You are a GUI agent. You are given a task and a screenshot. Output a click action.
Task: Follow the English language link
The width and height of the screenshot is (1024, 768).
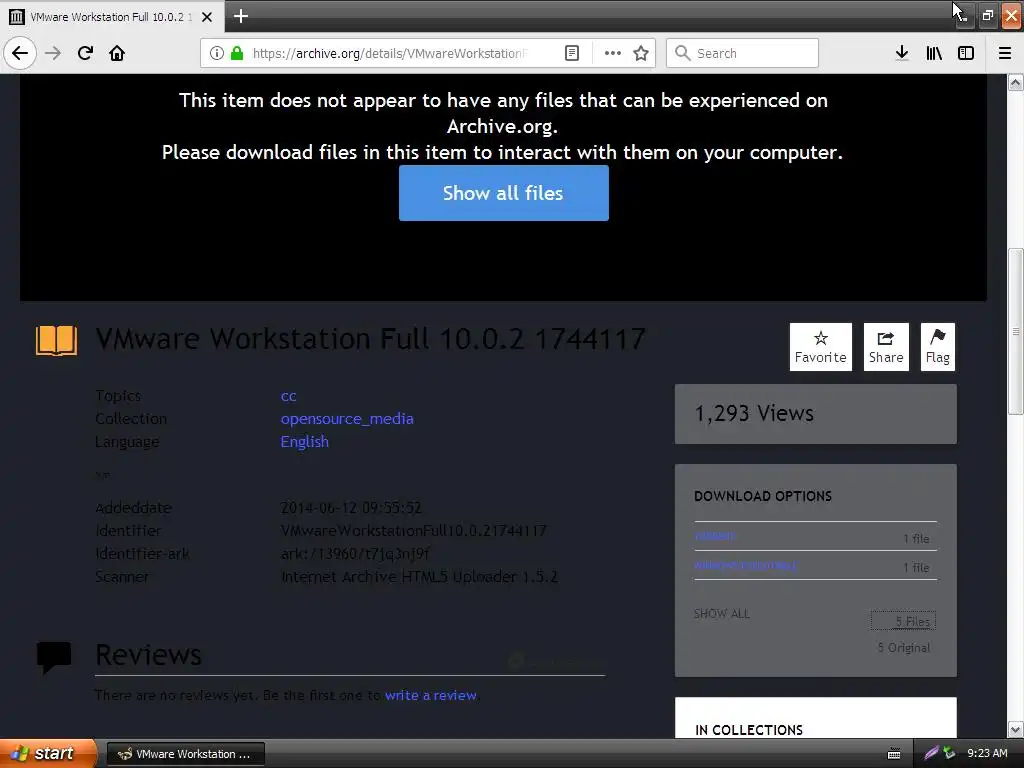click(304, 441)
